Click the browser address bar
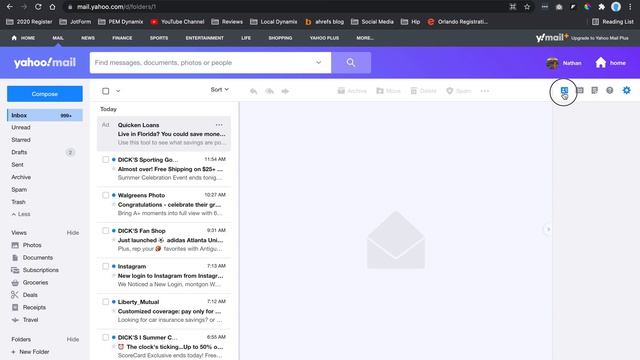640x360 pixels. pyautogui.click(x=286, y=7)
